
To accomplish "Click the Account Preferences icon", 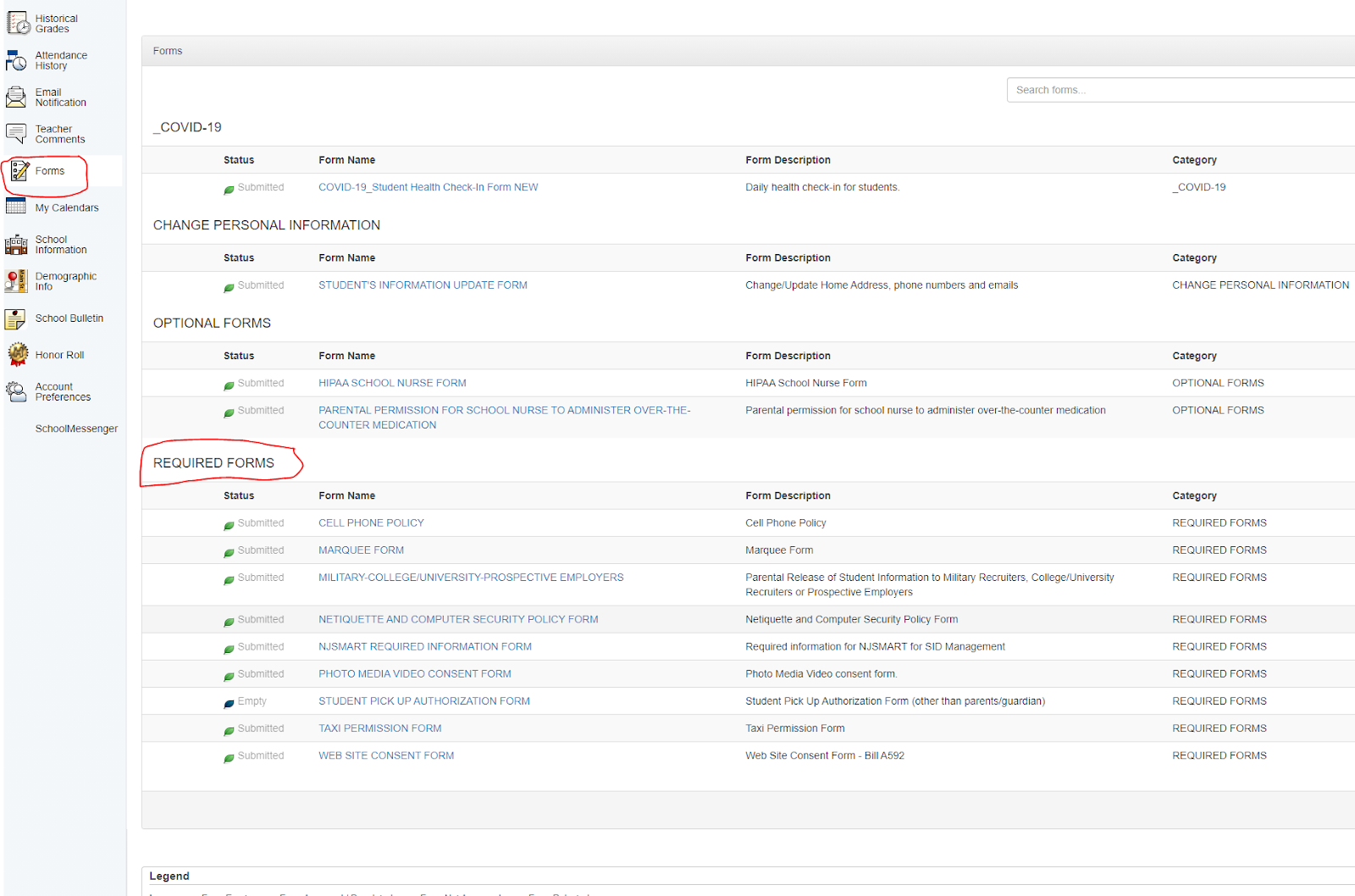I will point(16,391).
